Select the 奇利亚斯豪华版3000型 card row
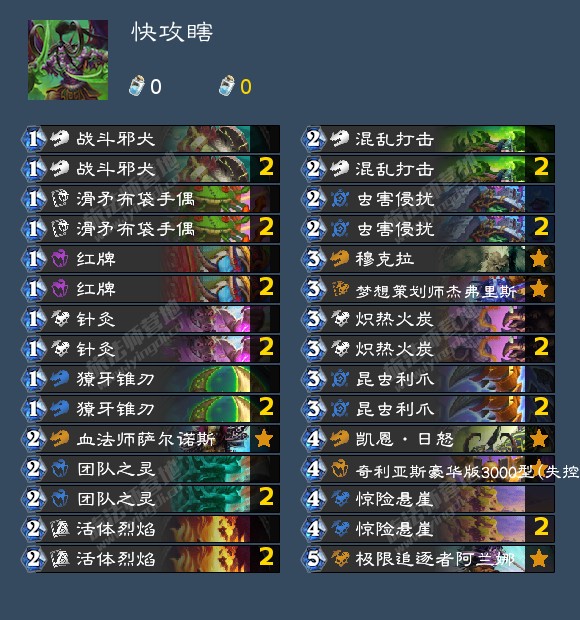This screenshot has height=620, width=580. pyautogui.click(x=428, y=469)
